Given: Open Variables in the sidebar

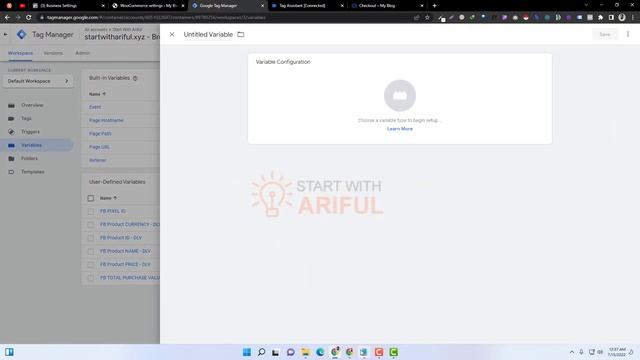Looking at the screenshot, I should (31, 145).
